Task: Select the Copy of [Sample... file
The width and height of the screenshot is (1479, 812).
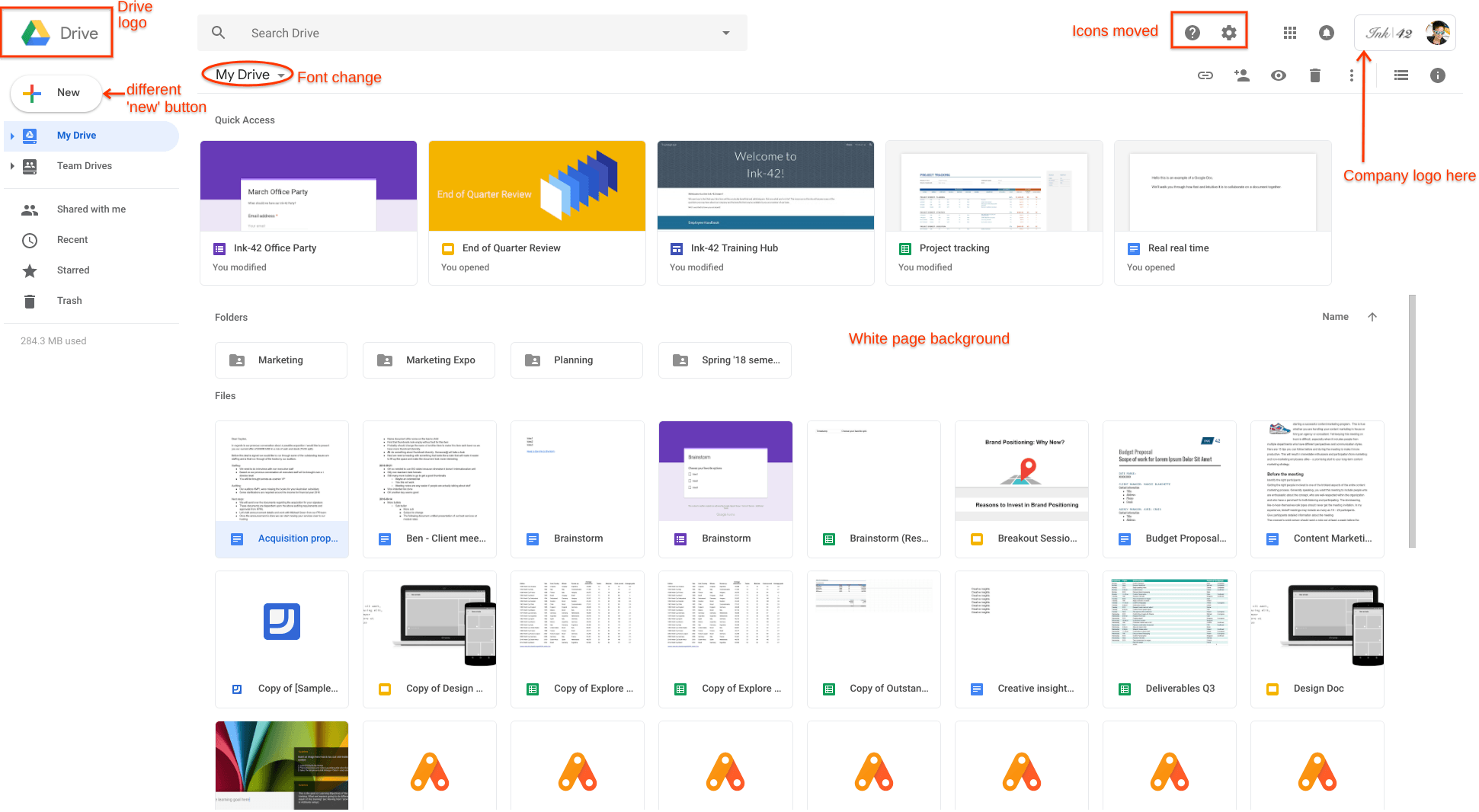Action: [282, 639]
